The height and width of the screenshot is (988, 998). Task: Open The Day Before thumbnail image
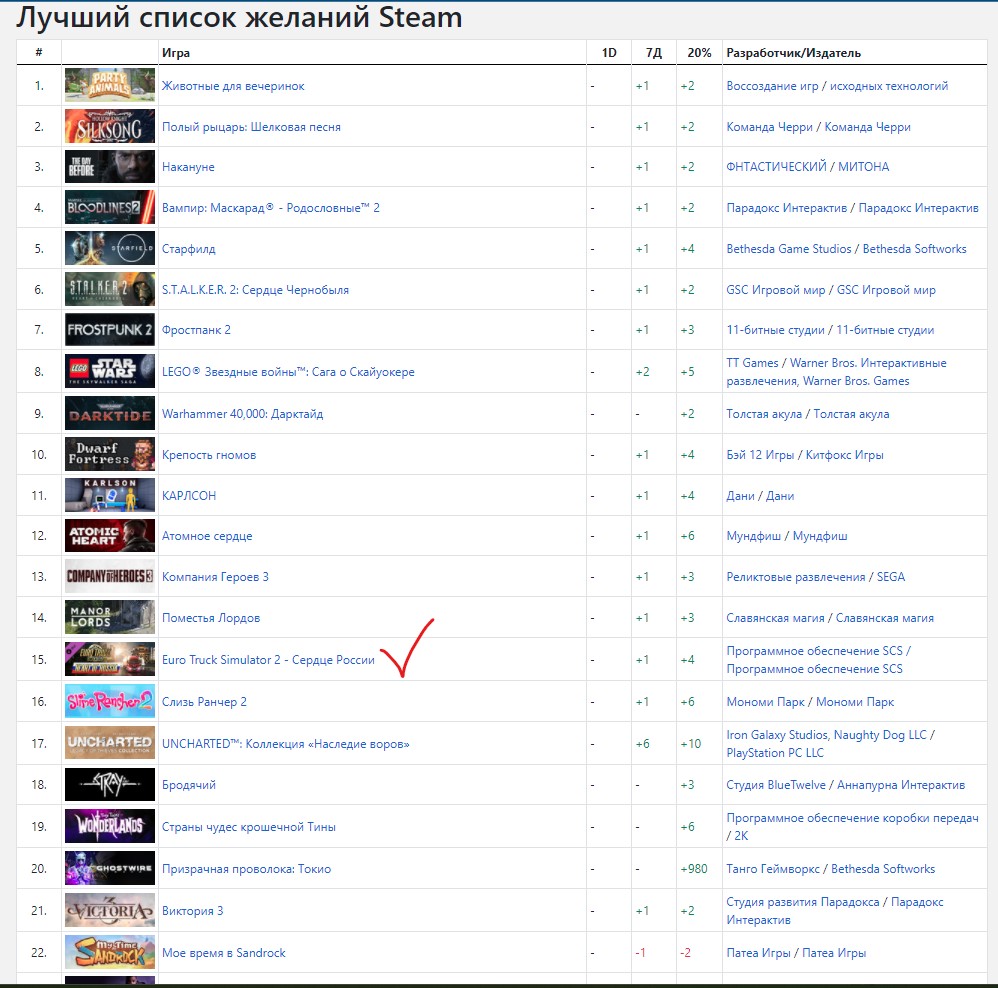coord(109,166)
